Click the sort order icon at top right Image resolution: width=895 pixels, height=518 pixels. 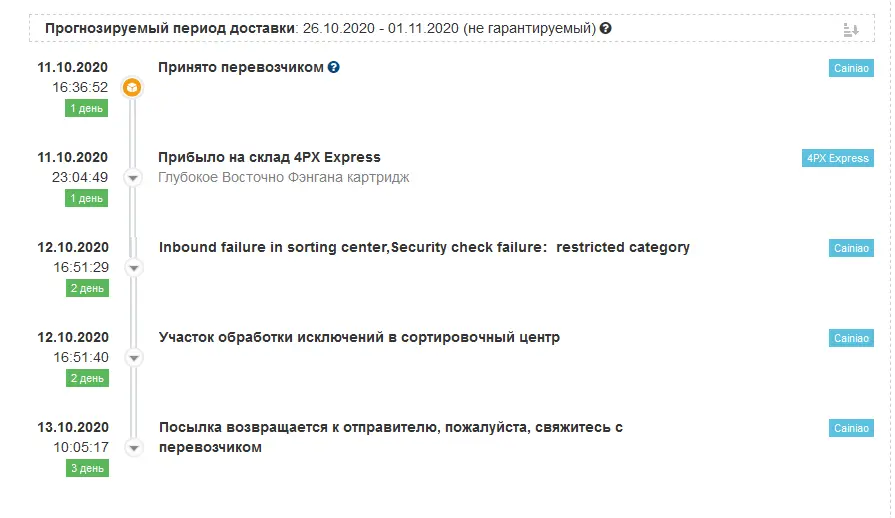[850, 30]
